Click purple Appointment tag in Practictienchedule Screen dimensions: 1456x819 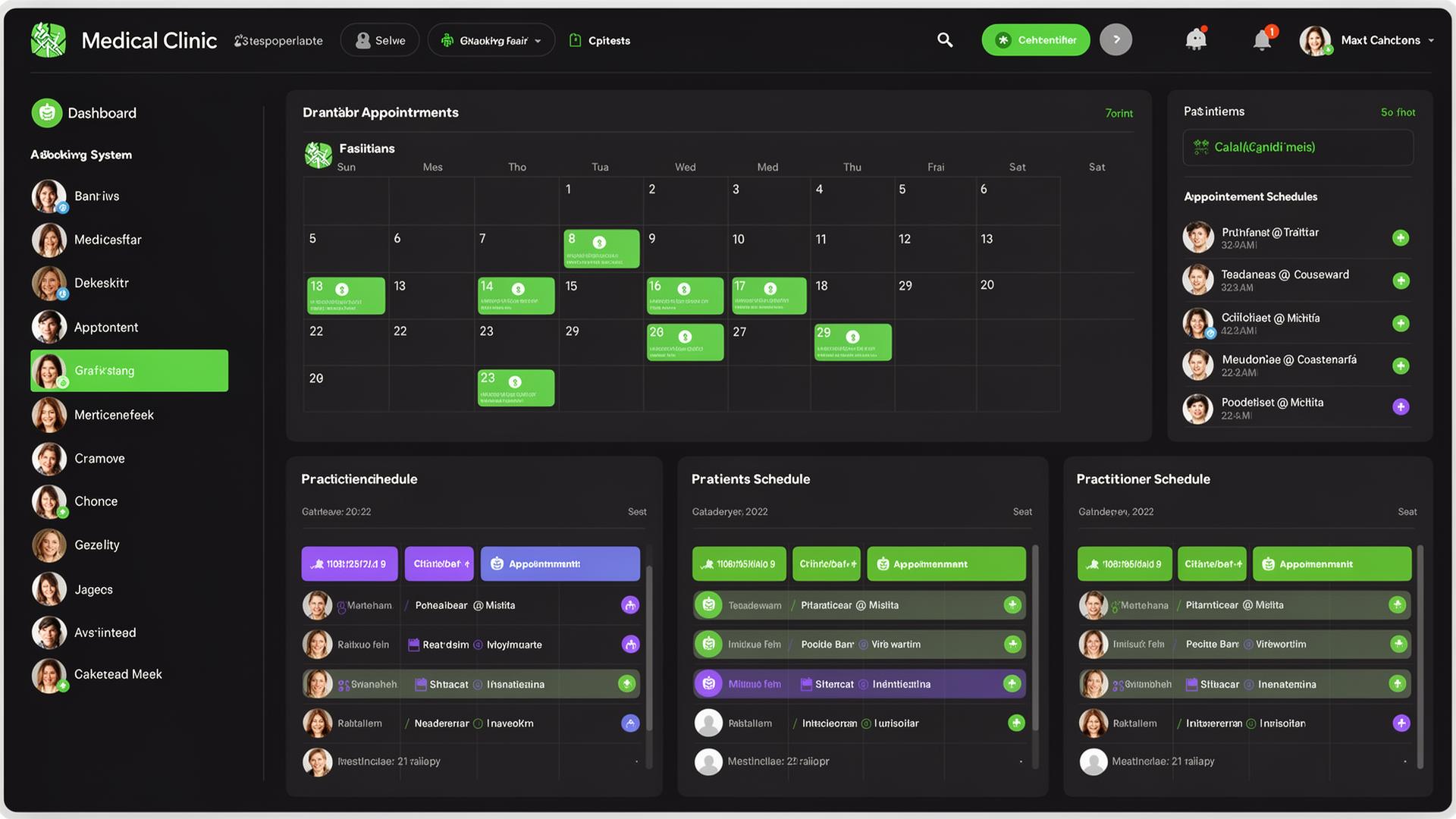click(560, 564)
